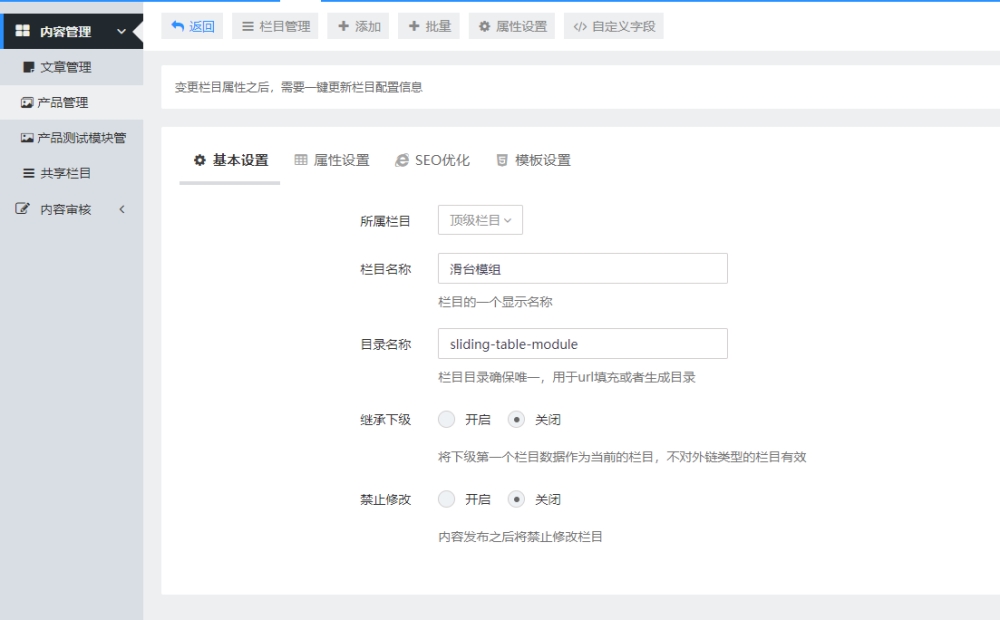Click the image icon beside 产品管理
Viewport: 1000px width, 620px height.
coord(27,102)
